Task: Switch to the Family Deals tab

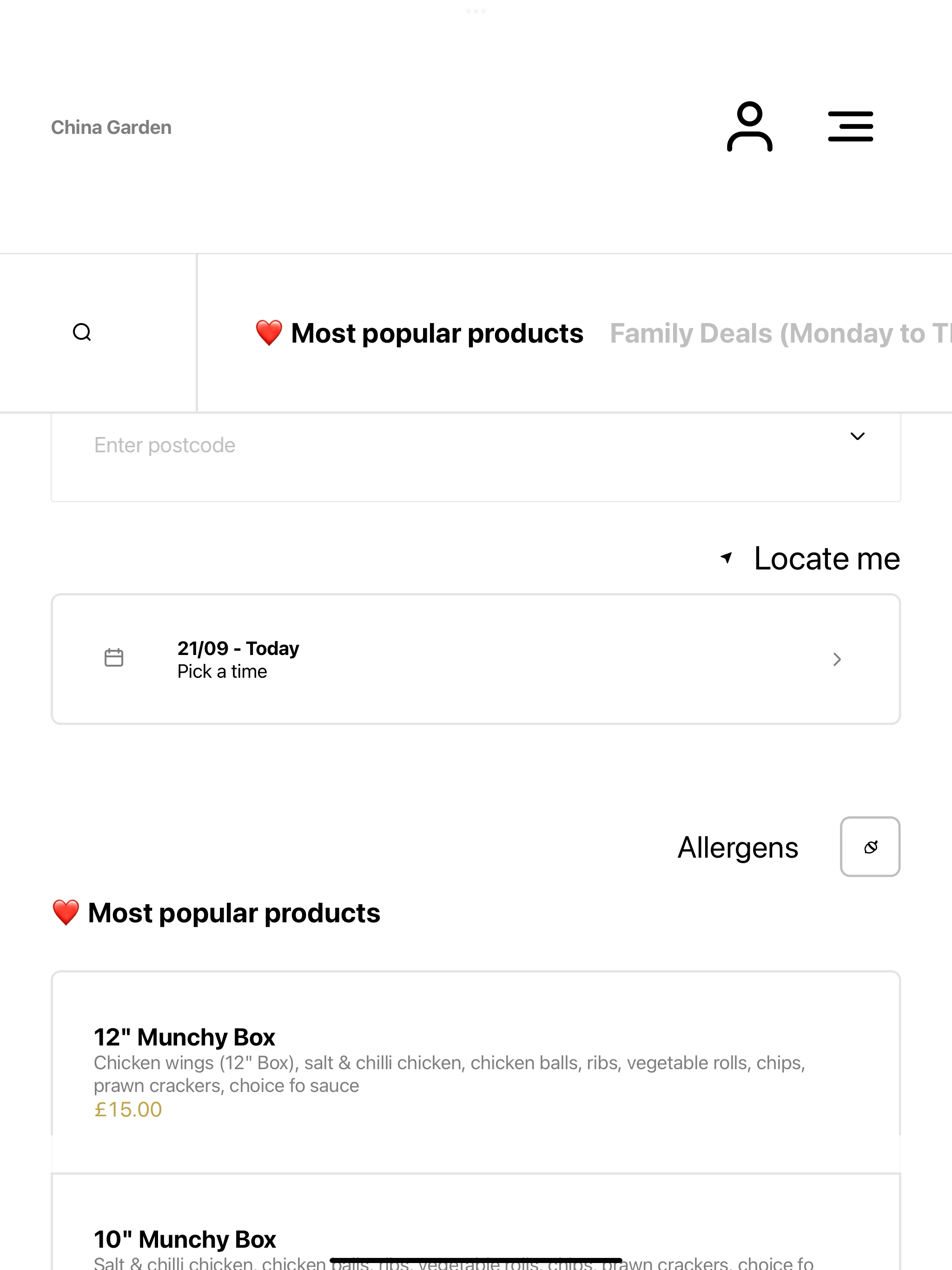Action: [x=780, y=333]
